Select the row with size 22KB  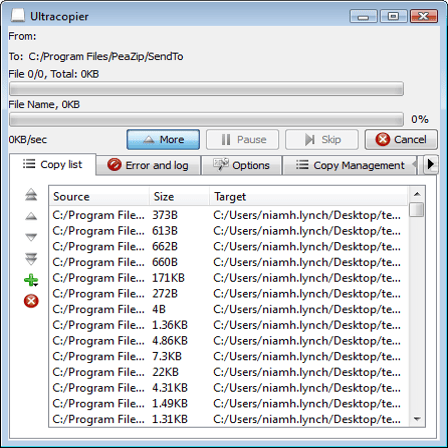(228, 372)
